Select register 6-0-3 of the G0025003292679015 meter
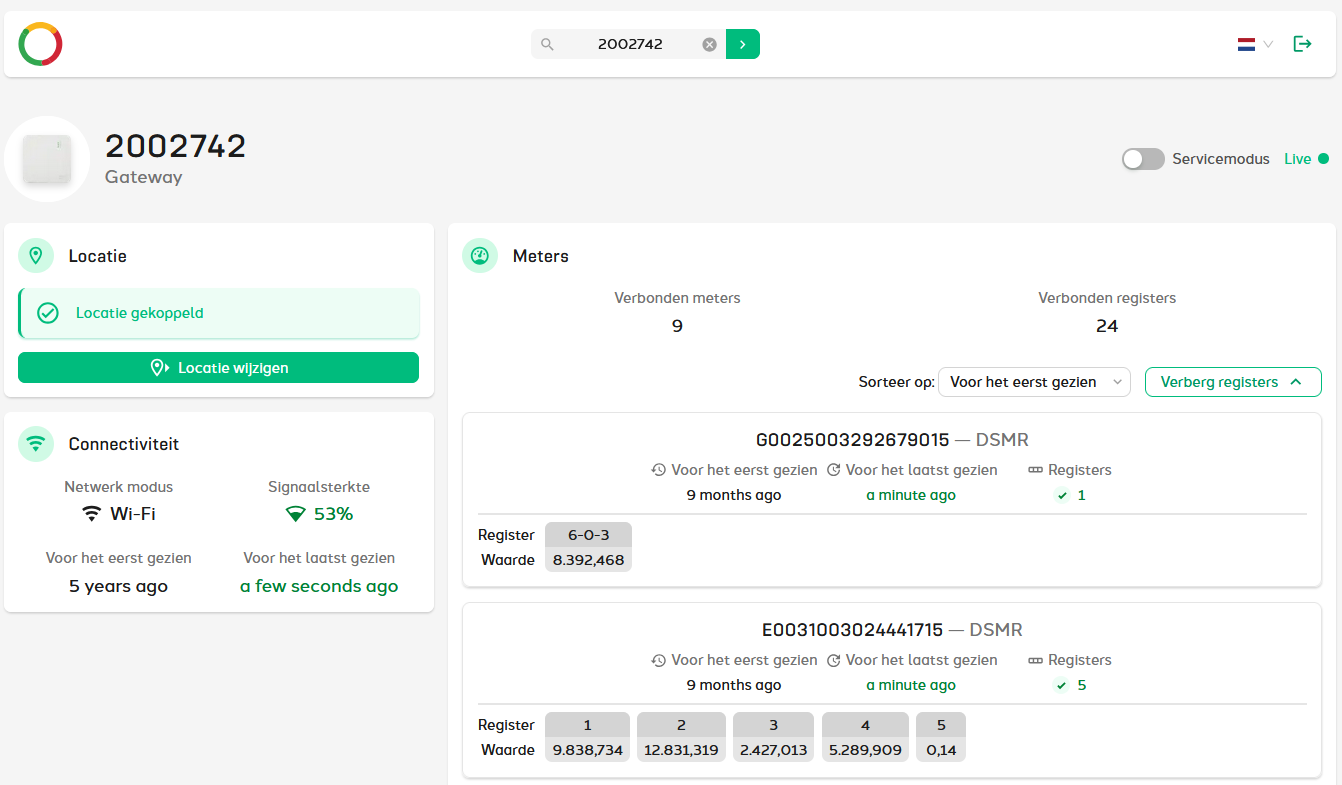 click(588, 535)
